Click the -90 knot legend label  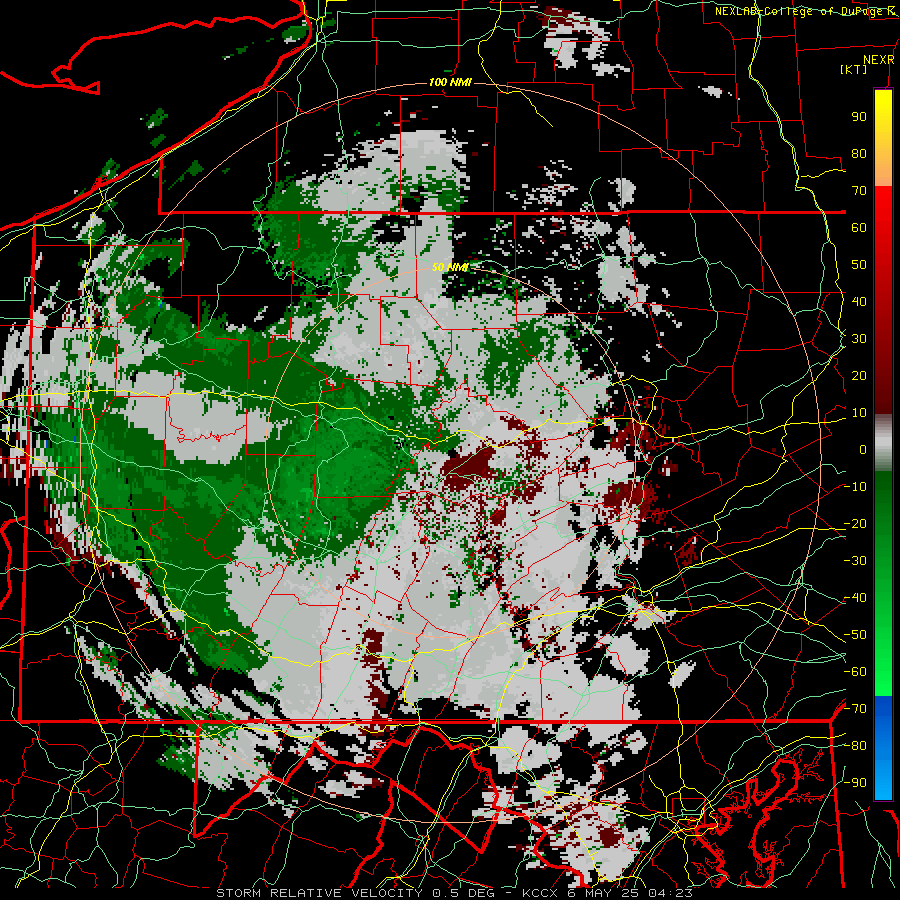[855, 782]
